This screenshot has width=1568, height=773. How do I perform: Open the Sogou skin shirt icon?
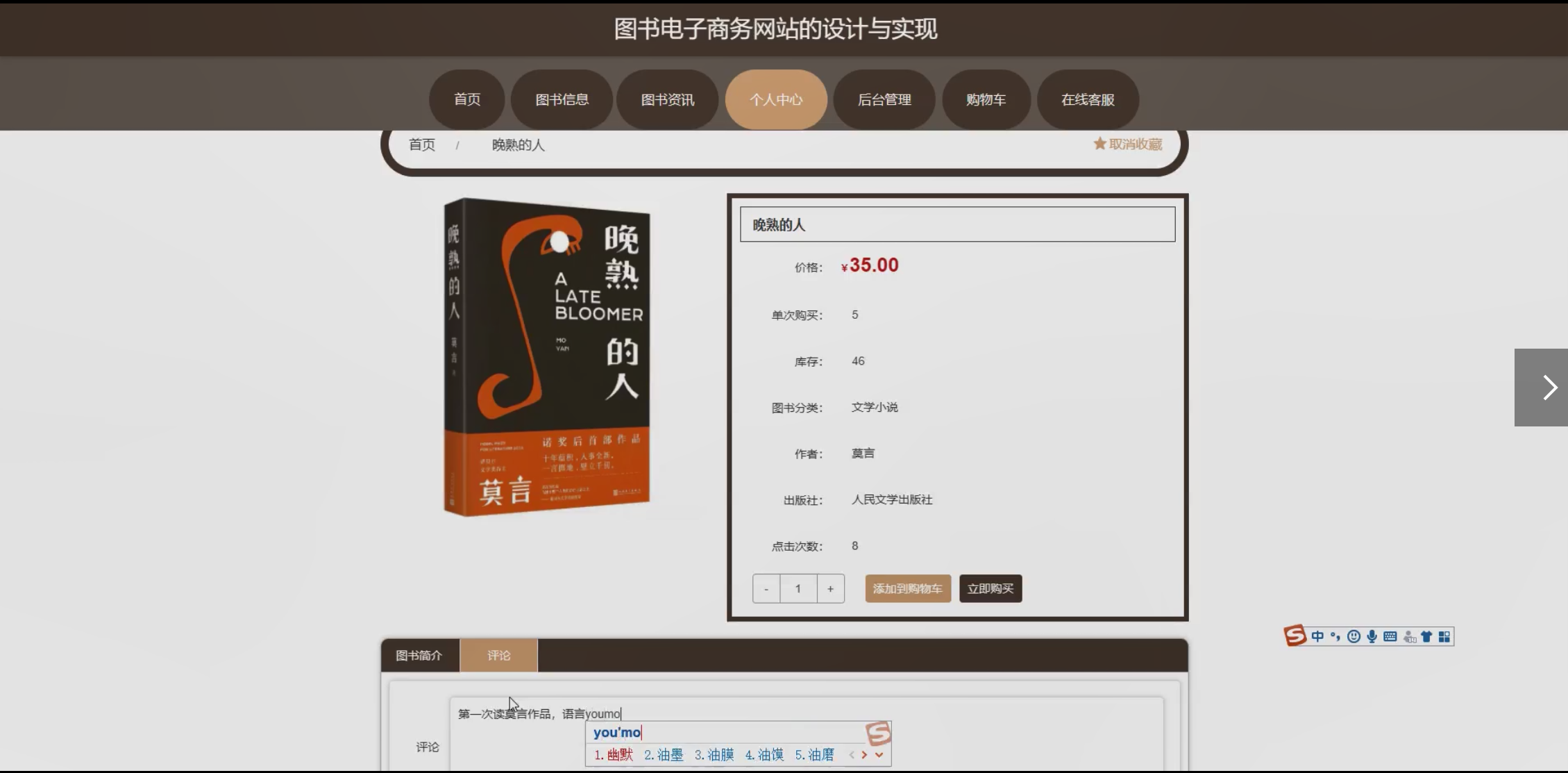[x=1426, y=637]
